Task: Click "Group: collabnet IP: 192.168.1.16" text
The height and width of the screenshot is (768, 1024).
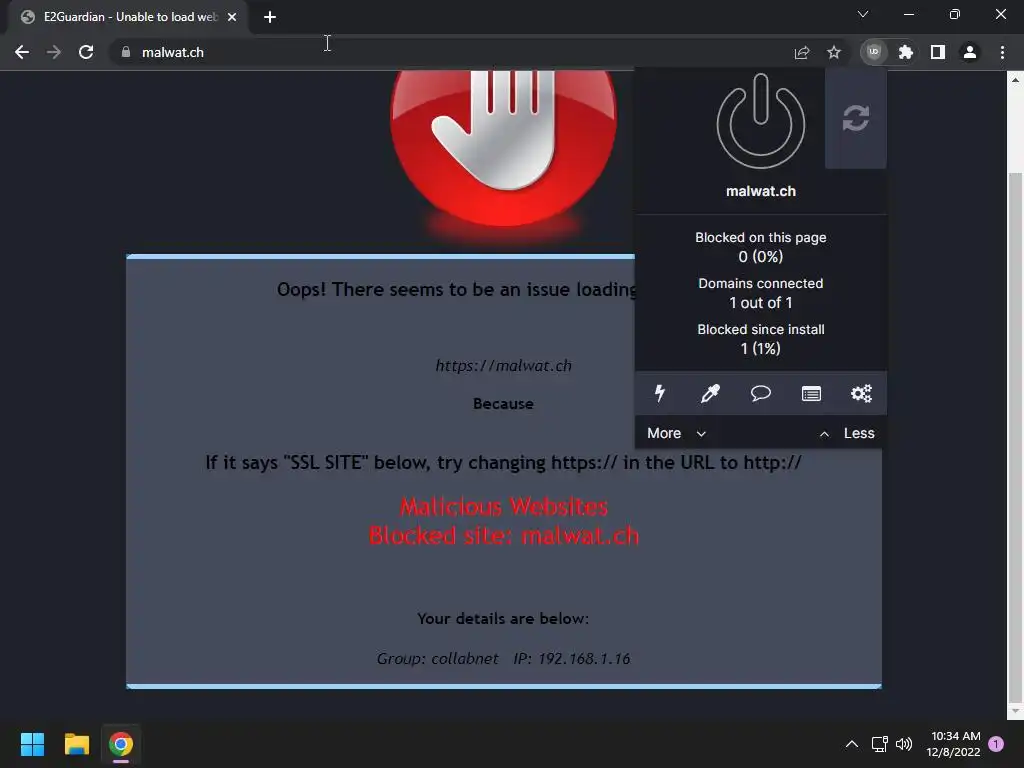Action: tap(504, 658)
